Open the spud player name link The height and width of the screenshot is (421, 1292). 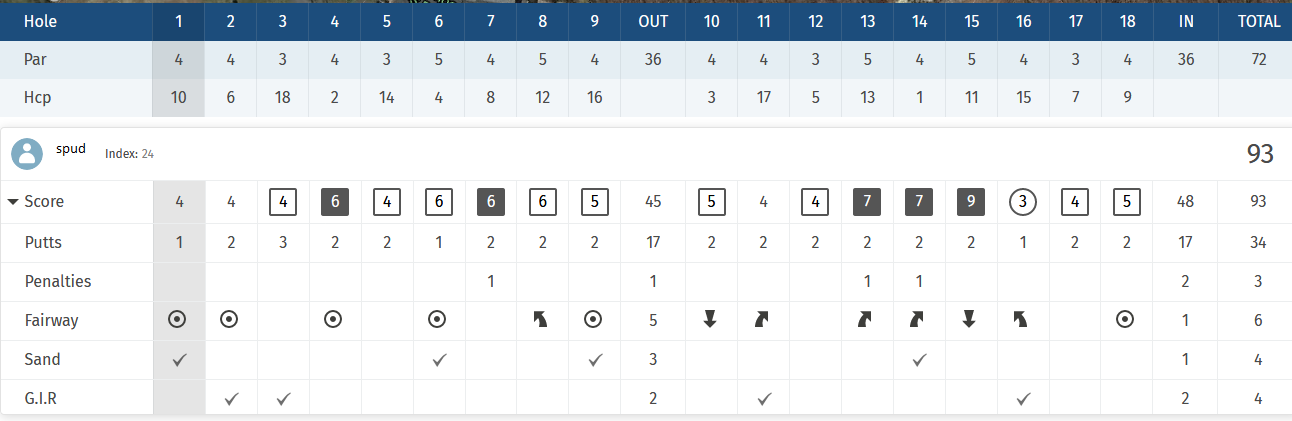[x=71, y=148]
